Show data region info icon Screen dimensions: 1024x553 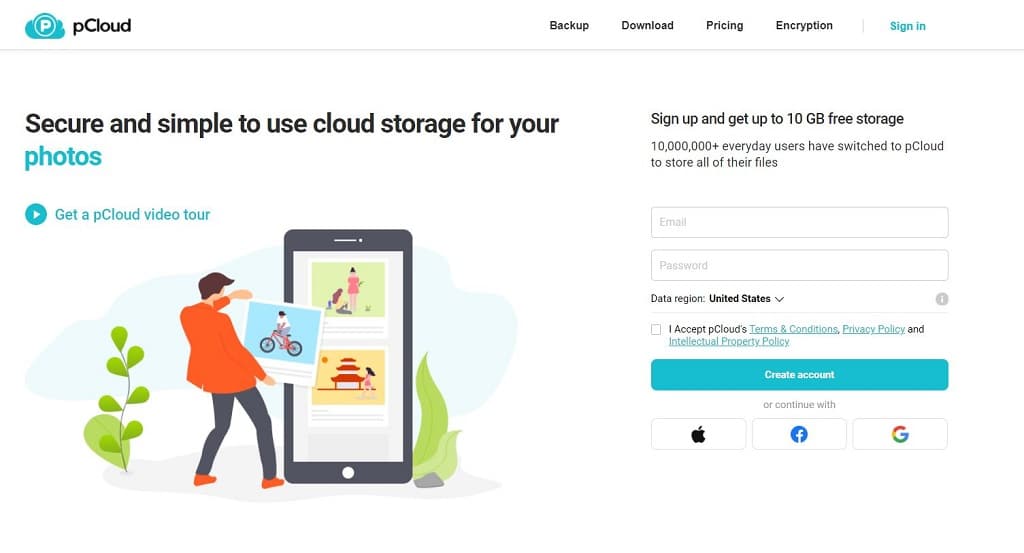point(942,299)
